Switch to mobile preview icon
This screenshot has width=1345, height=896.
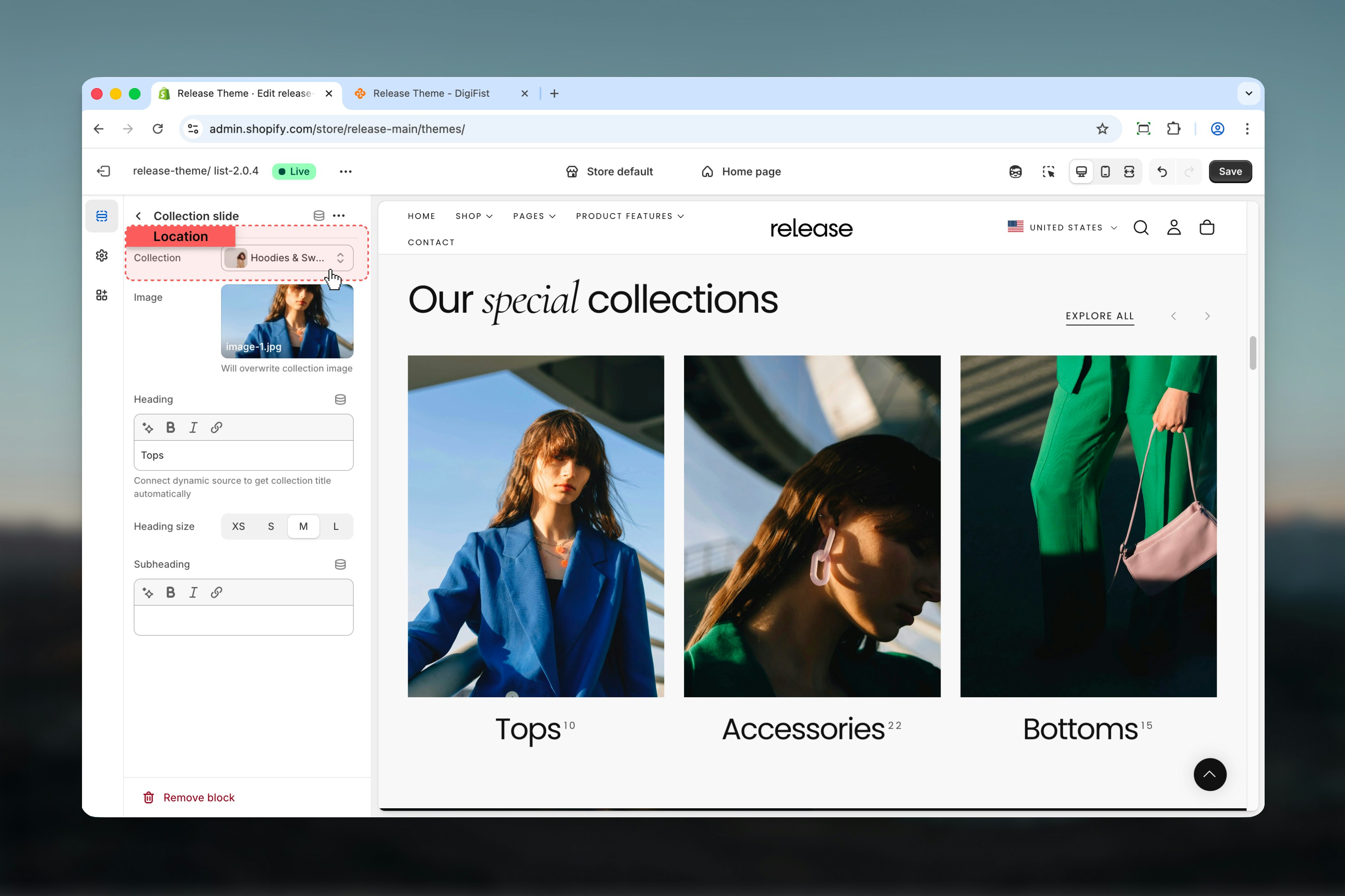[x=1105, y=171]
